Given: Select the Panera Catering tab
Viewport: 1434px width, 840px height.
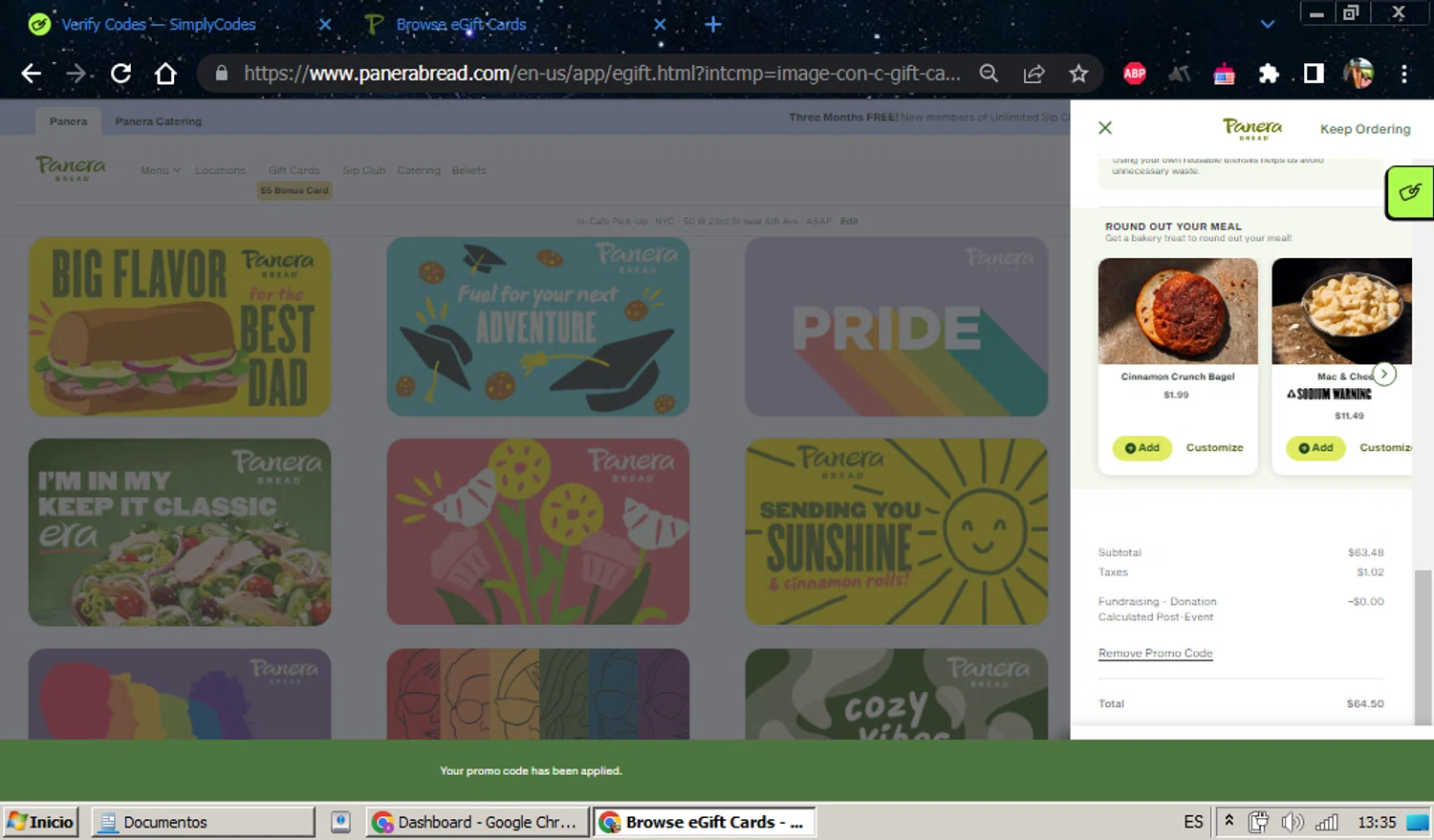Looking at the screenshot, I should [x=158, y=121].
